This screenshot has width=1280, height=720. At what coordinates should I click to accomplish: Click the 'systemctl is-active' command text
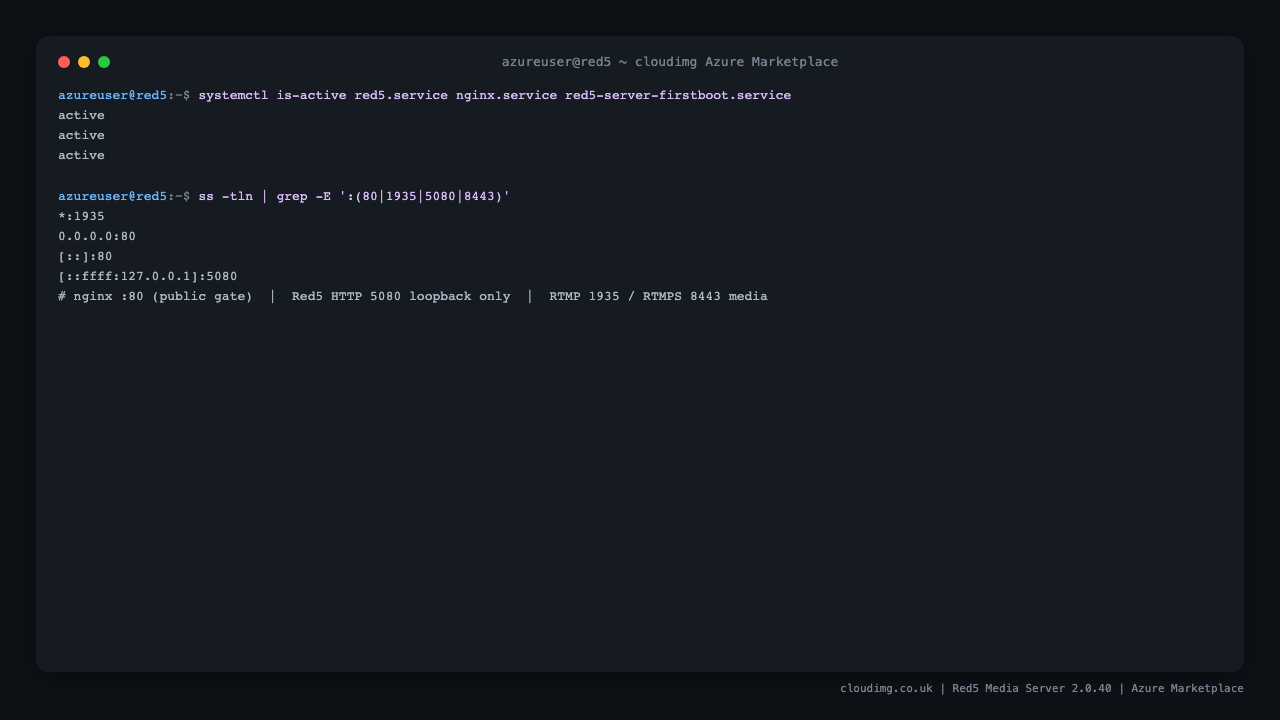pos(272,96)
